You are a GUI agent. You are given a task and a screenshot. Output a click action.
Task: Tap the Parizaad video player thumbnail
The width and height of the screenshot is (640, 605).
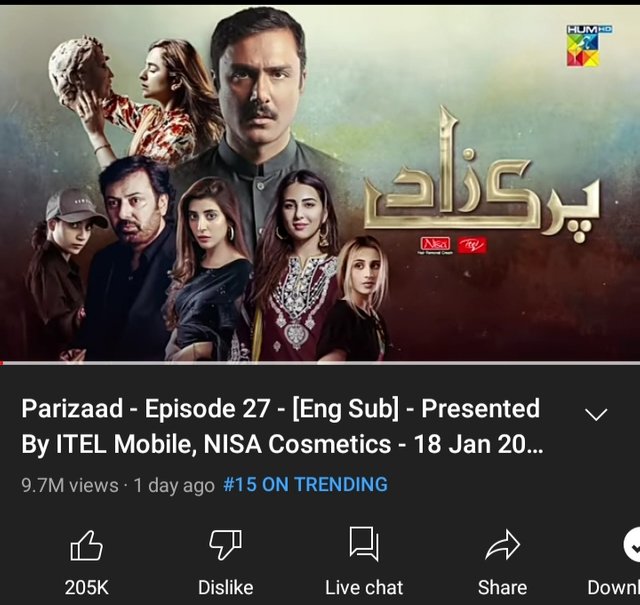[320, 183]
